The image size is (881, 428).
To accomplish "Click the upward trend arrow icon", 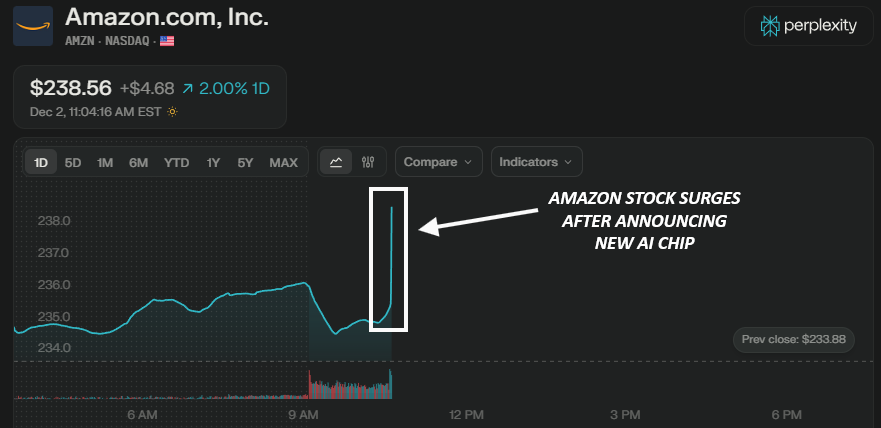I will pos(190,88).
